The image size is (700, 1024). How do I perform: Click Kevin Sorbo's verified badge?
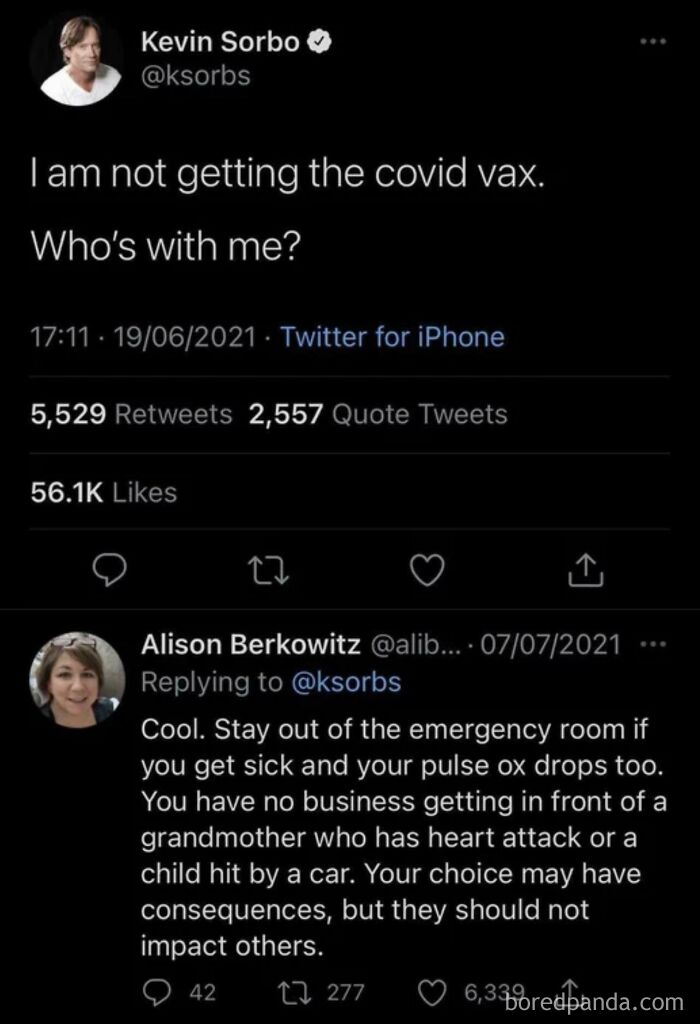pyautogui.click(x=318, y=41)
